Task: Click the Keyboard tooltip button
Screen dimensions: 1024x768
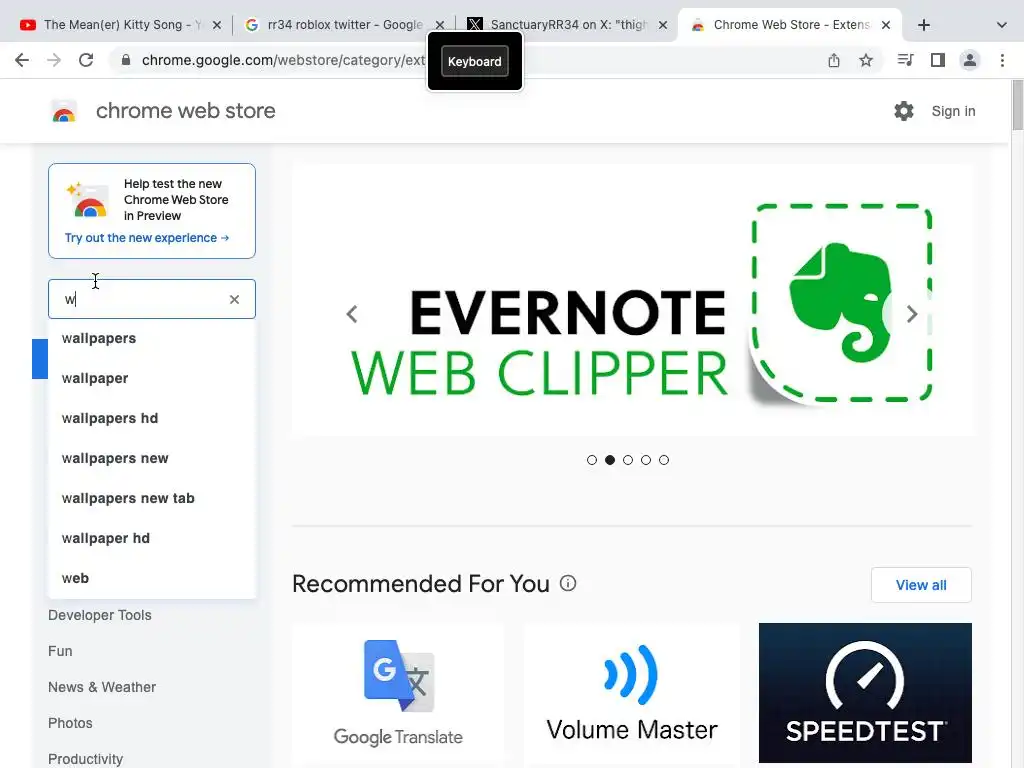Action: click(475, 61)
